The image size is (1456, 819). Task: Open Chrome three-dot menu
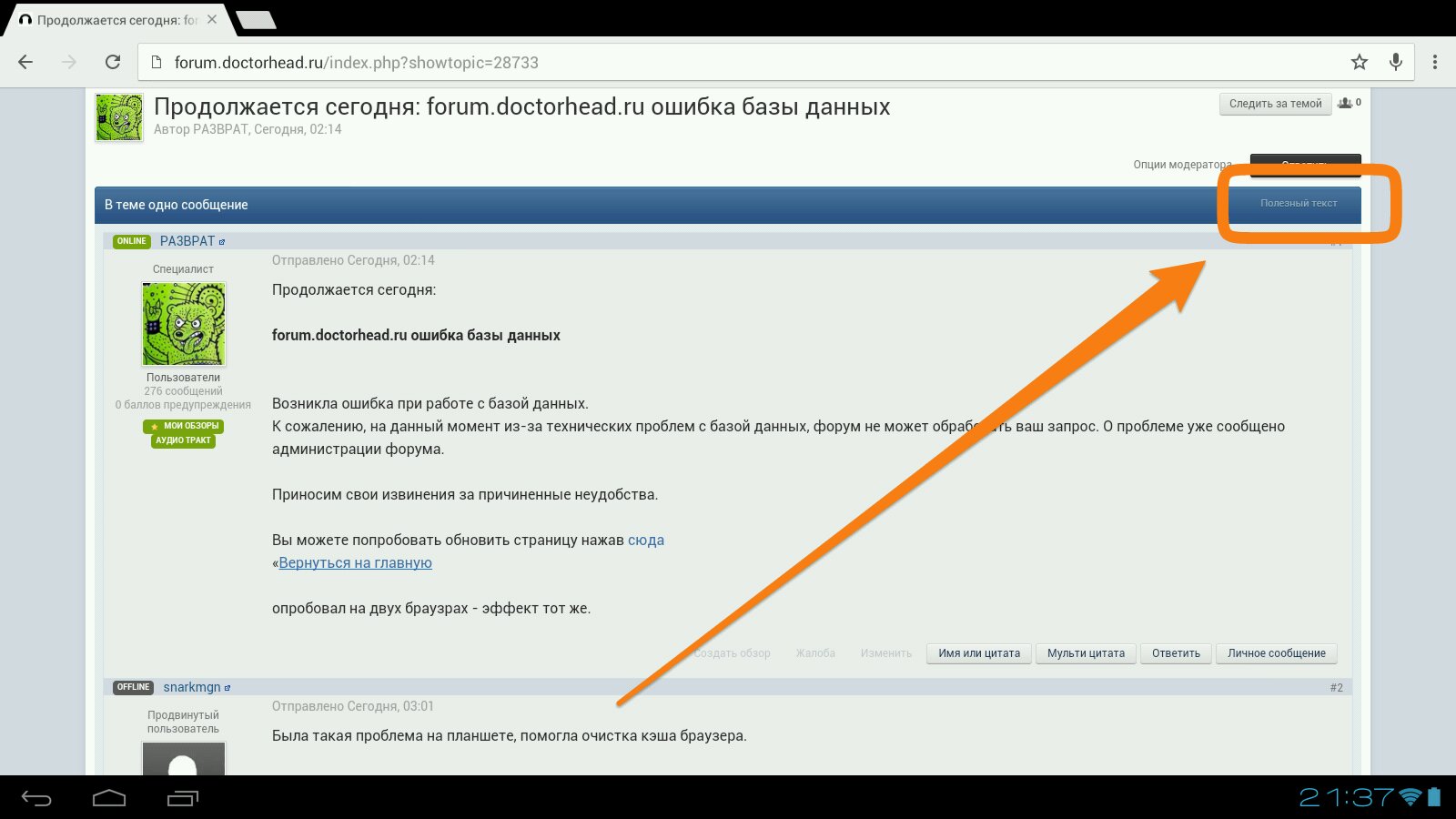pos(1435,62)
